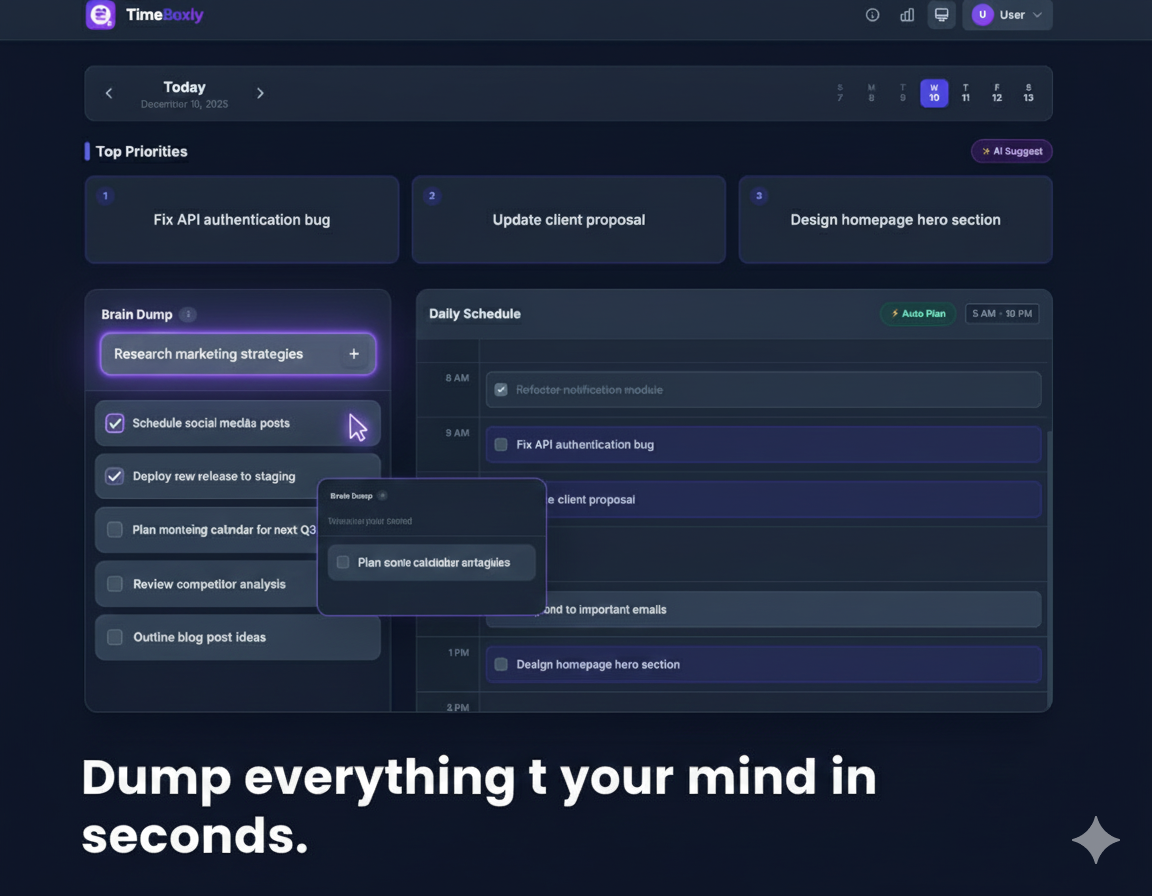Click the sparkle icon near bottom right
This screenshot has height=896, width=1152.
pos(1095,840)
